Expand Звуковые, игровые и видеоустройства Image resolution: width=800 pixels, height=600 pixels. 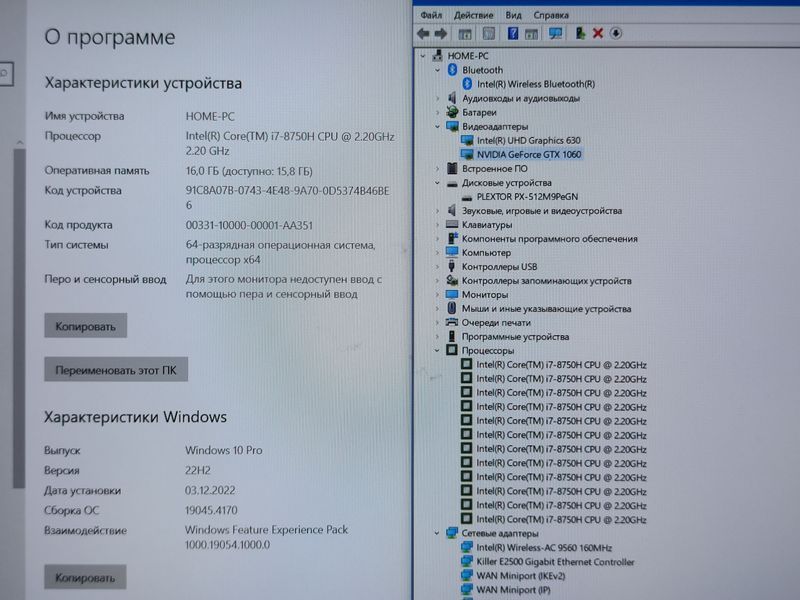click(437, 211)
